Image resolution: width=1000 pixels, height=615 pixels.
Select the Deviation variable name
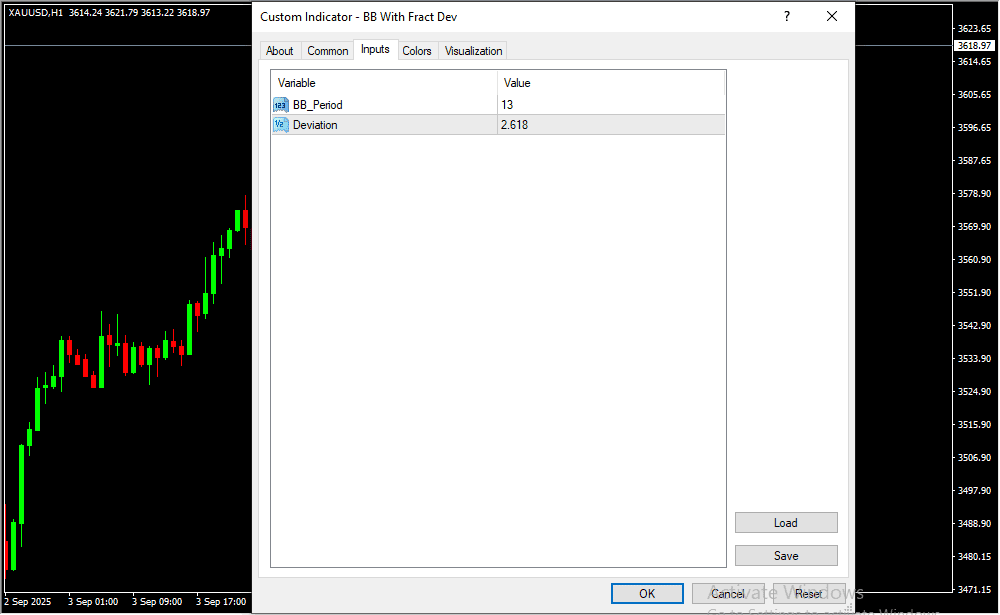pos(315,125)
